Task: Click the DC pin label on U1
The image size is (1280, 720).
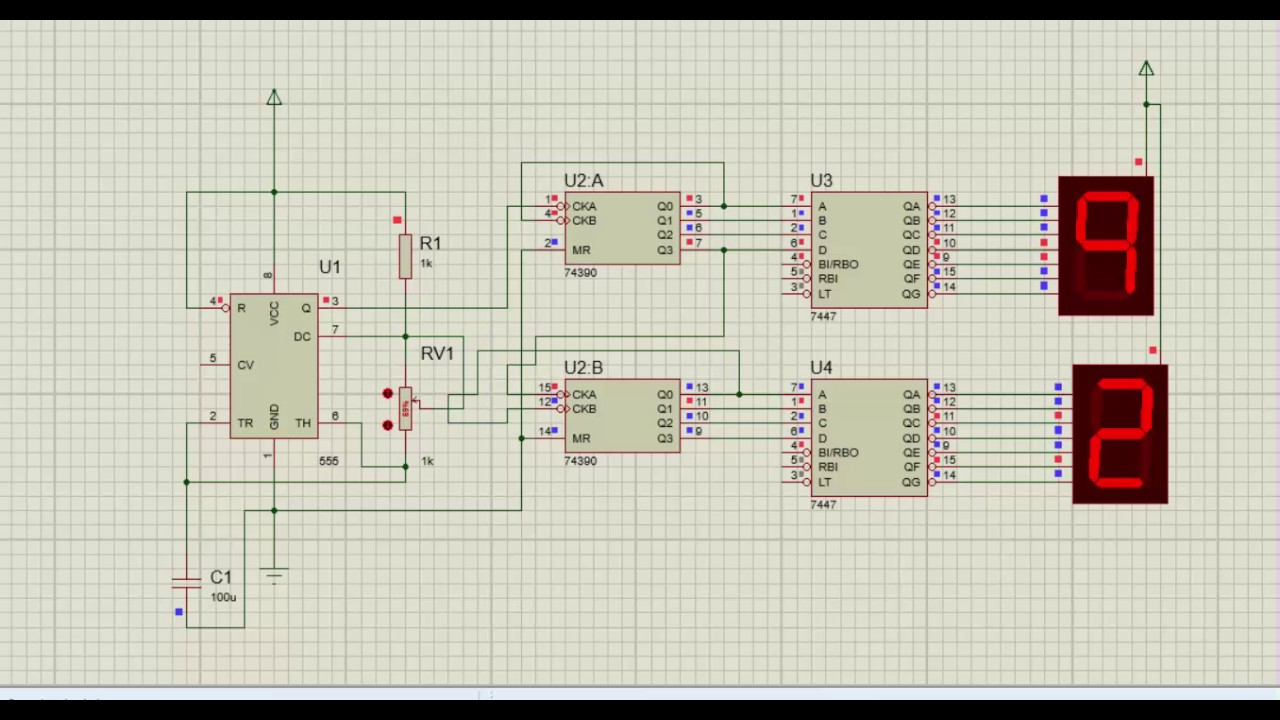Action: pyautogui.click(x=302, y=337)
